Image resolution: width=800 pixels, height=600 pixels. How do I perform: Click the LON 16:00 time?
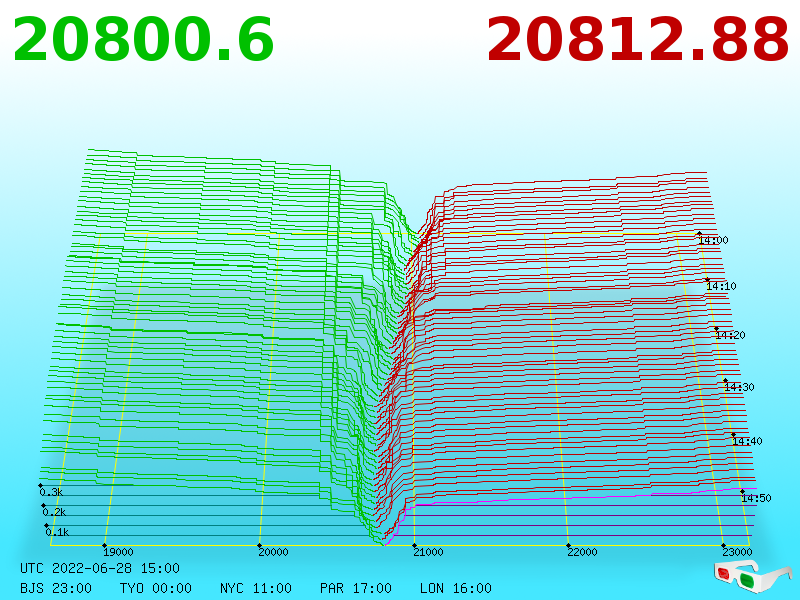point(456,588)
